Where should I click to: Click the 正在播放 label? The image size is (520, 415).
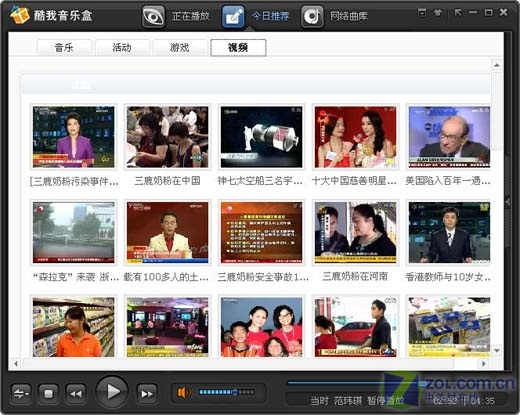(190, 16)
